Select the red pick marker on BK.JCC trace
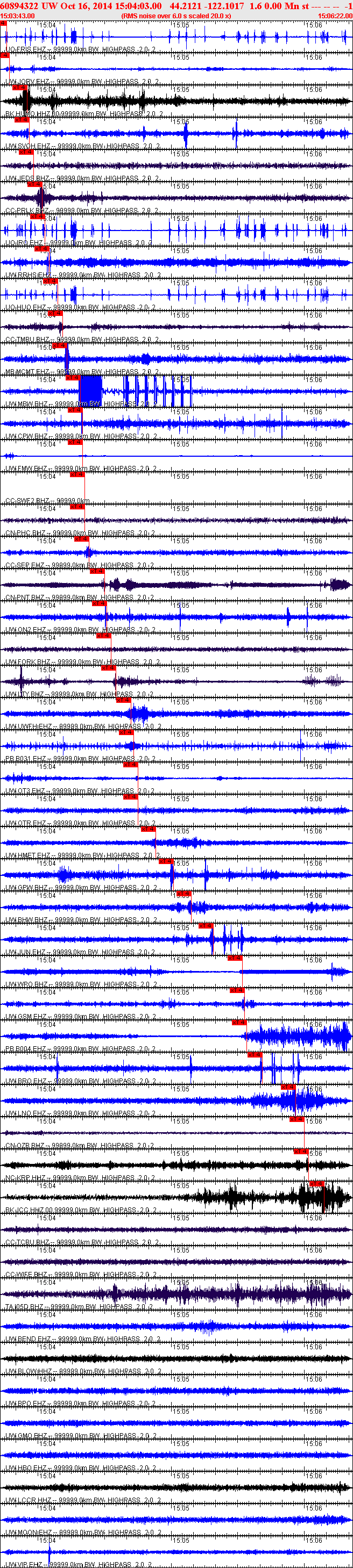353x1568 pixels. (x=317, y=1184)
